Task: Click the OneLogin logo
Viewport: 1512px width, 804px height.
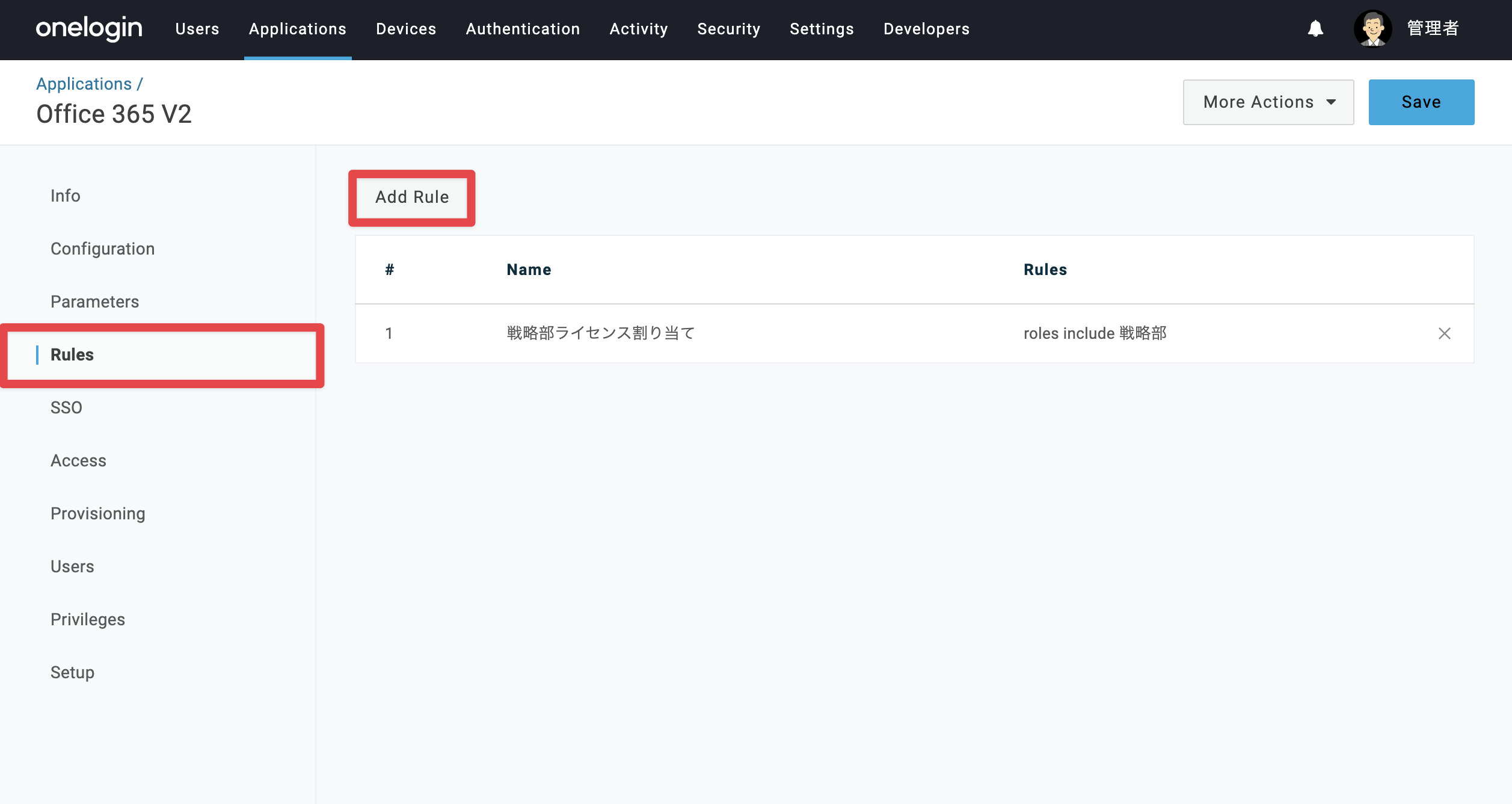Action: (89, 29)
